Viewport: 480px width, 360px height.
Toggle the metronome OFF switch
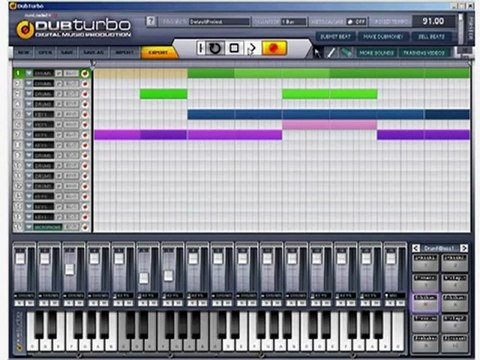tap(356, 22)
